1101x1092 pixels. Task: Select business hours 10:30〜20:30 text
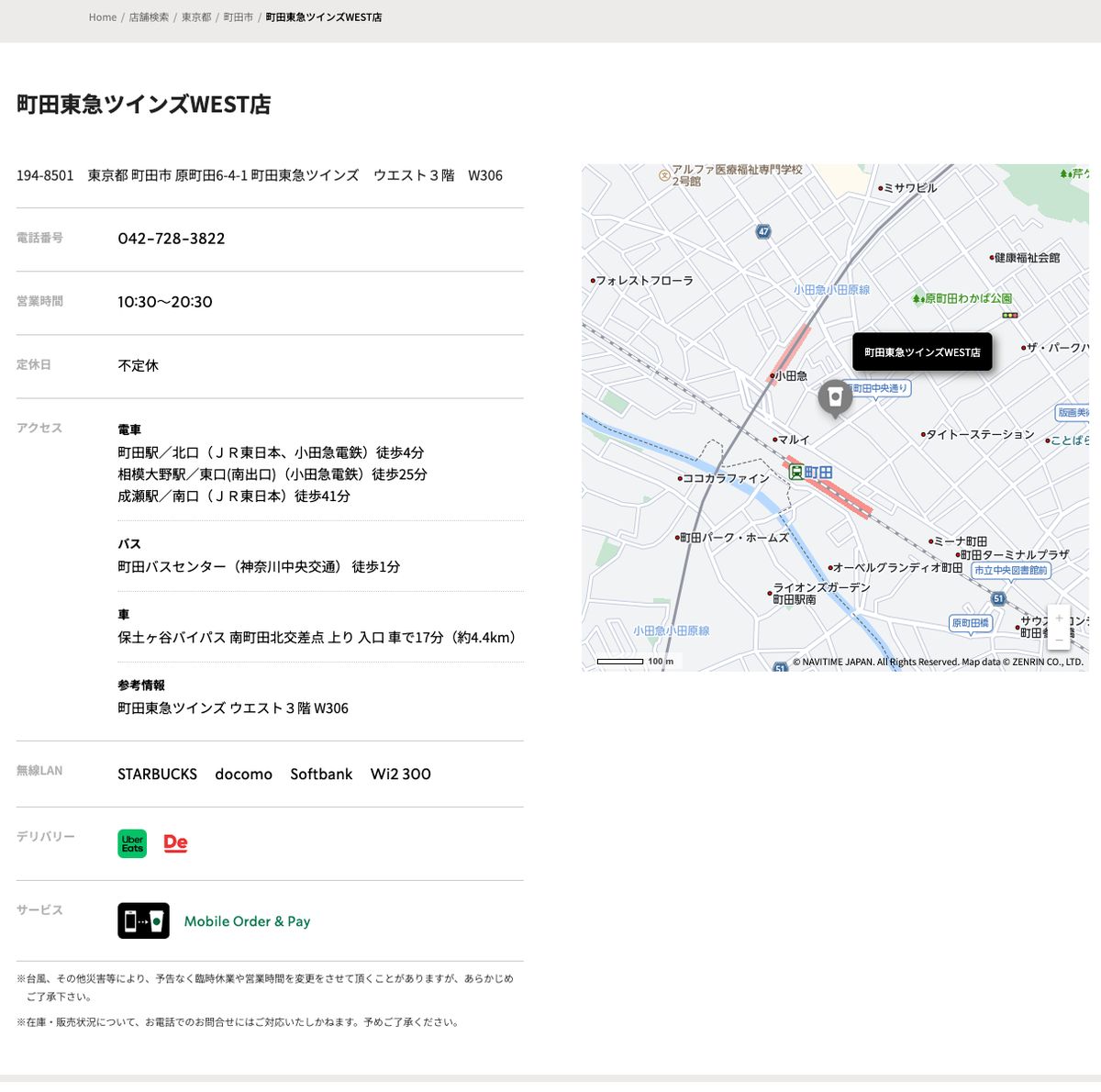(x=165, y=302)
